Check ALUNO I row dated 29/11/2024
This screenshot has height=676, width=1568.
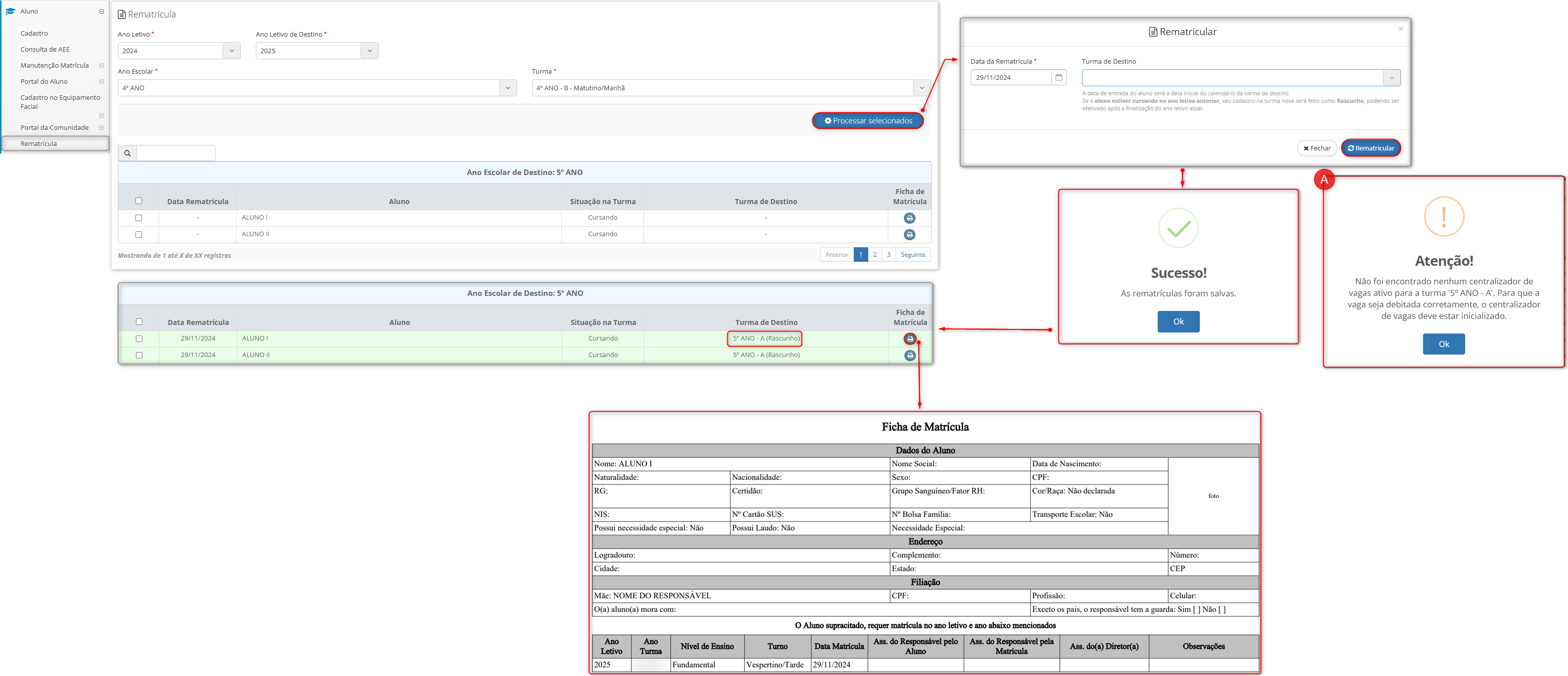[139, 339]
